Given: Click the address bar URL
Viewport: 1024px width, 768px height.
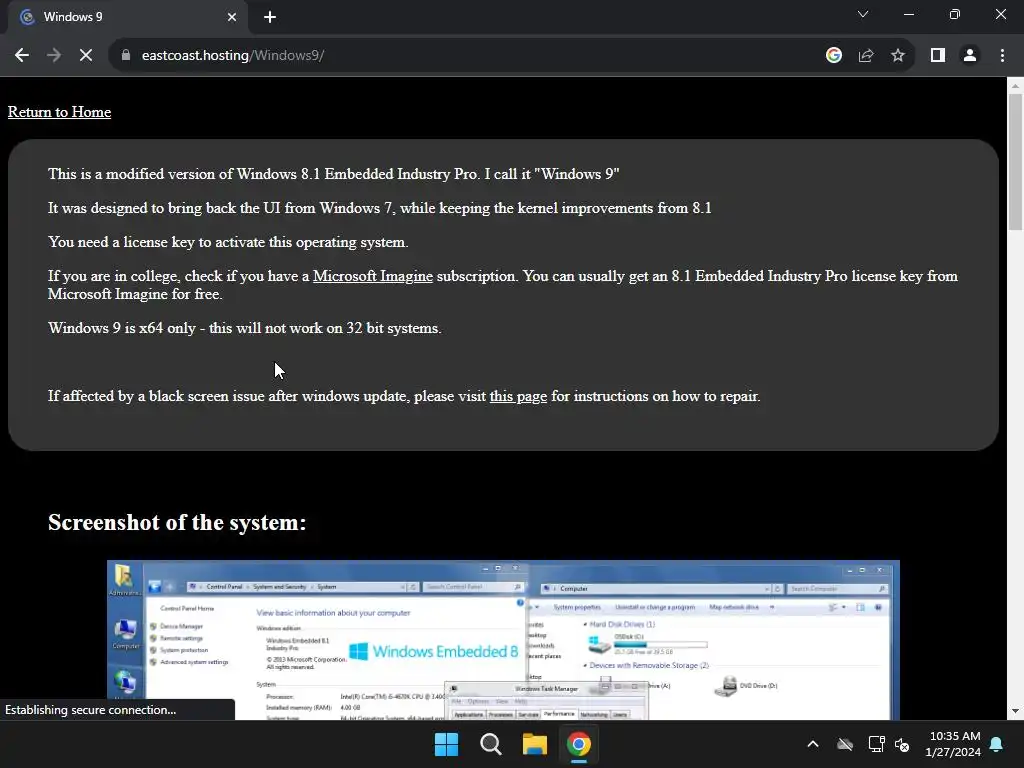Looking at the screenshot, I should (233, 56).
